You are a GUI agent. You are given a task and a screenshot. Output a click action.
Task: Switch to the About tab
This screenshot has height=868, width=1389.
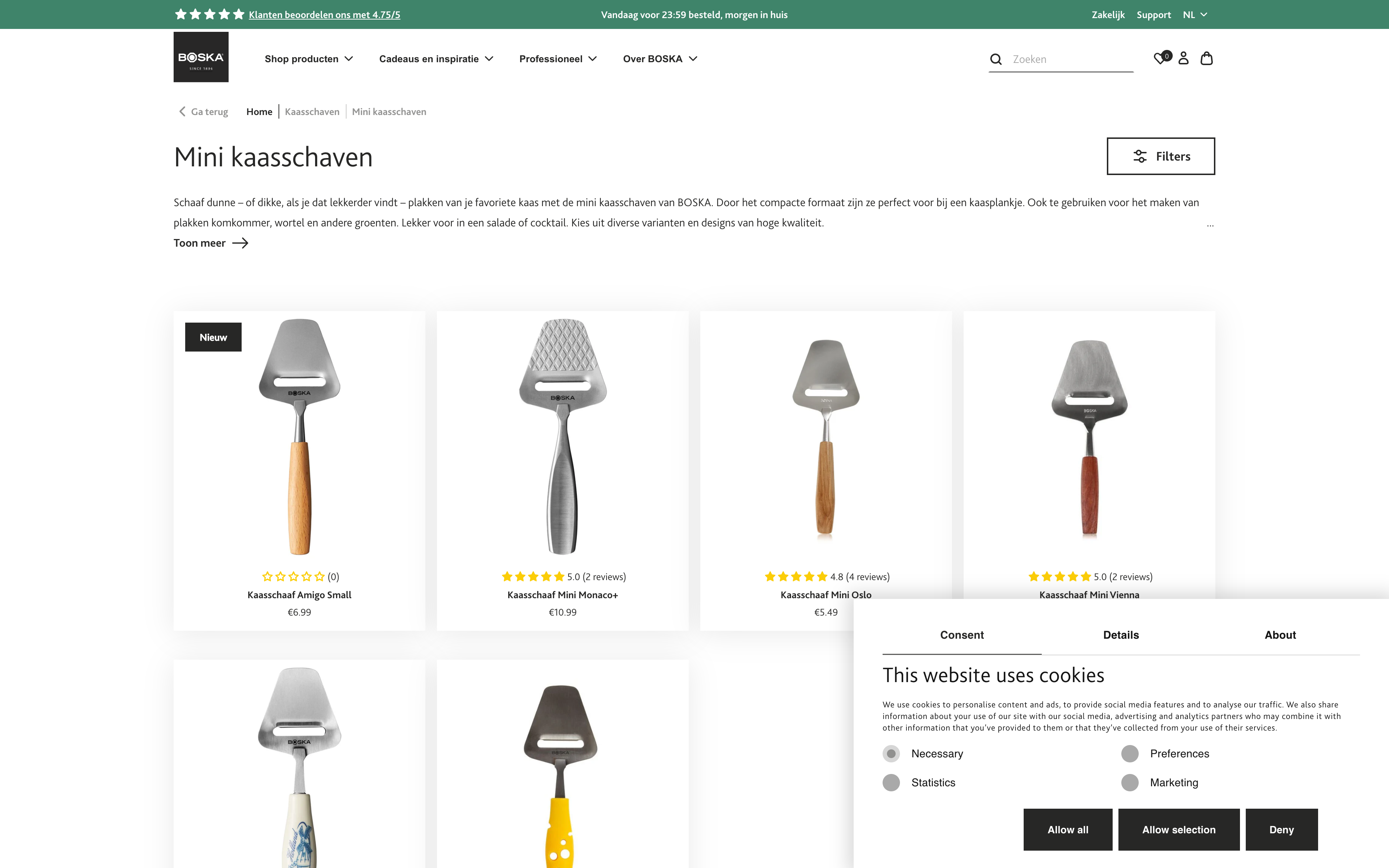[1280, 635]
